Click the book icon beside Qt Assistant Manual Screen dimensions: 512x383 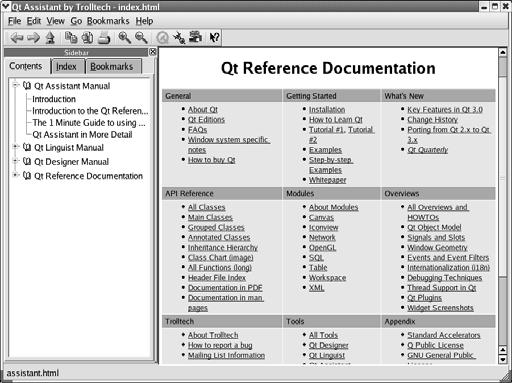point(27,86)
